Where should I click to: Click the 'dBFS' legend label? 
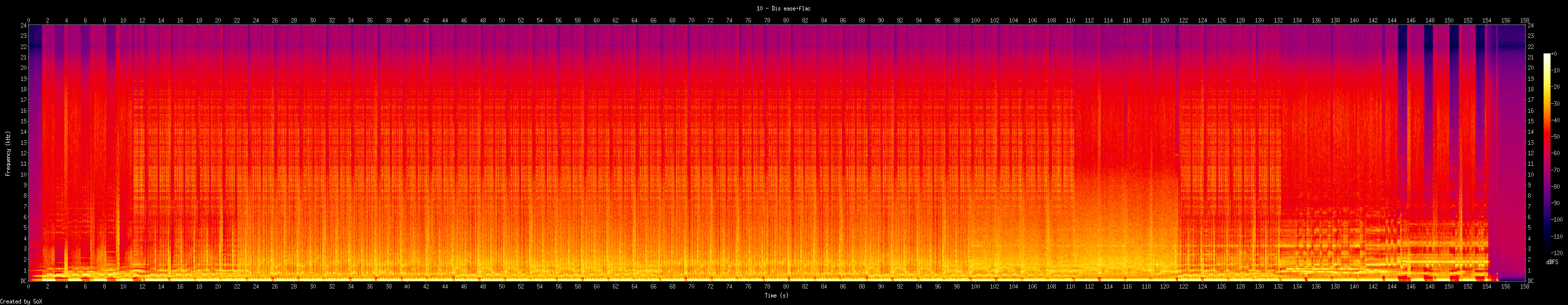(1552, 261)
